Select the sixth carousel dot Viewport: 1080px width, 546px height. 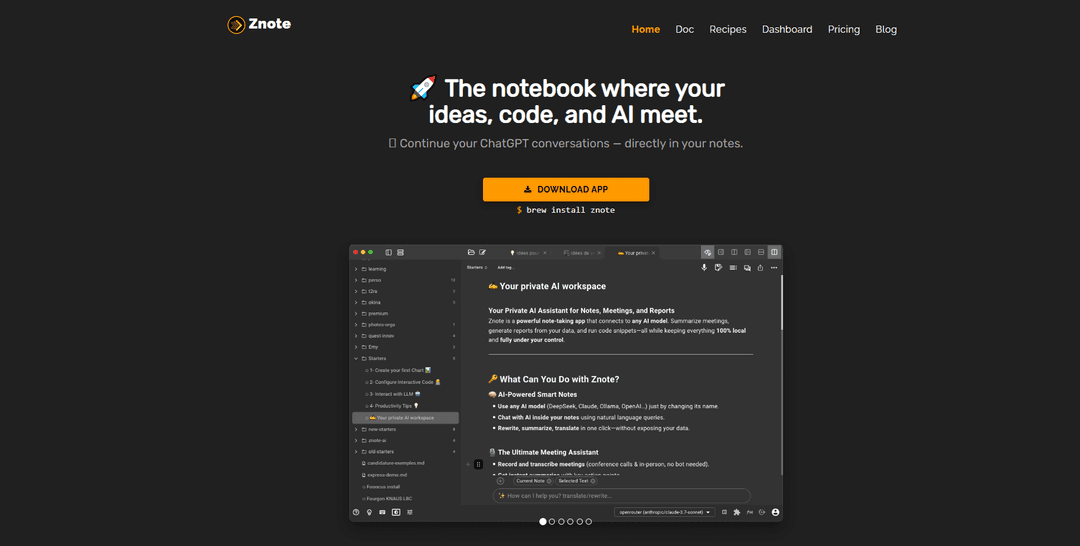588,522
